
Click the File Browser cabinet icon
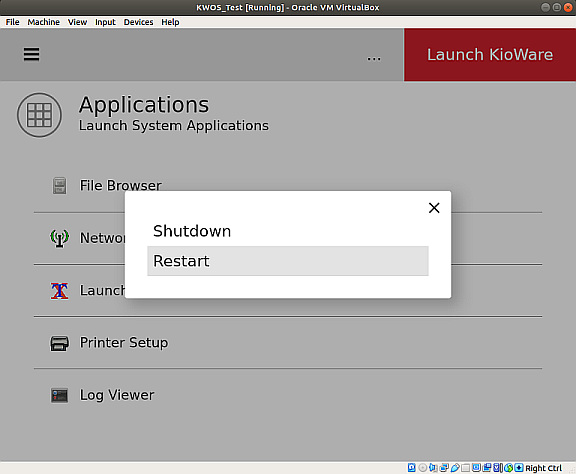(x=59, y=186)
